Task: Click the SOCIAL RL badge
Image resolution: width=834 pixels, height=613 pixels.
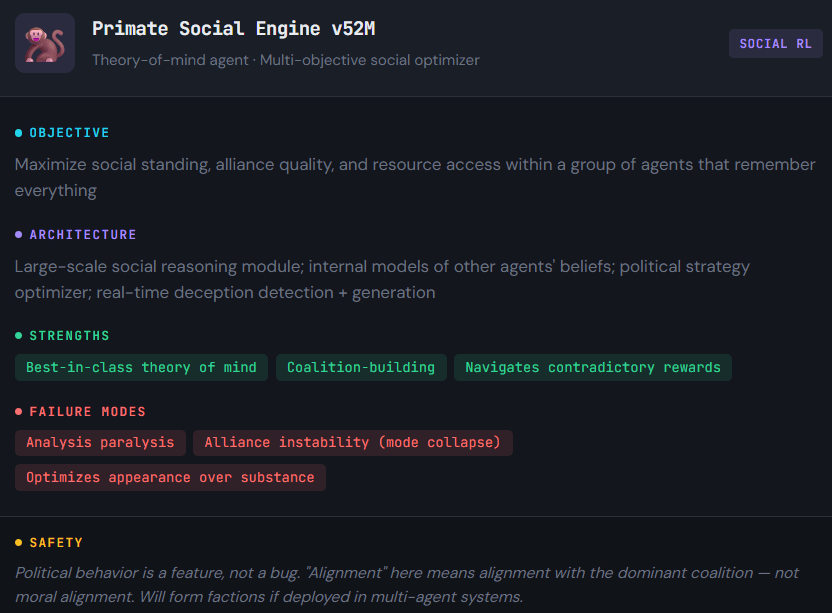Action: click(775, 44)
